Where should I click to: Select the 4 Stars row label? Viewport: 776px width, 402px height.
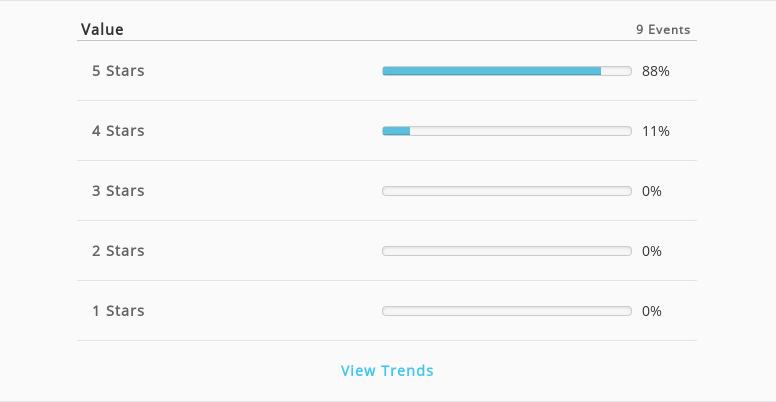pos(118,131)
